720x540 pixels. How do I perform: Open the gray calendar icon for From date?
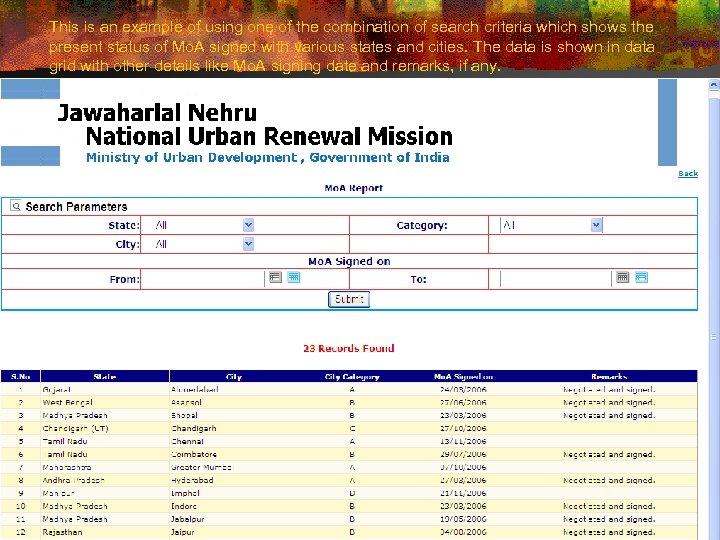click(275, 277)
